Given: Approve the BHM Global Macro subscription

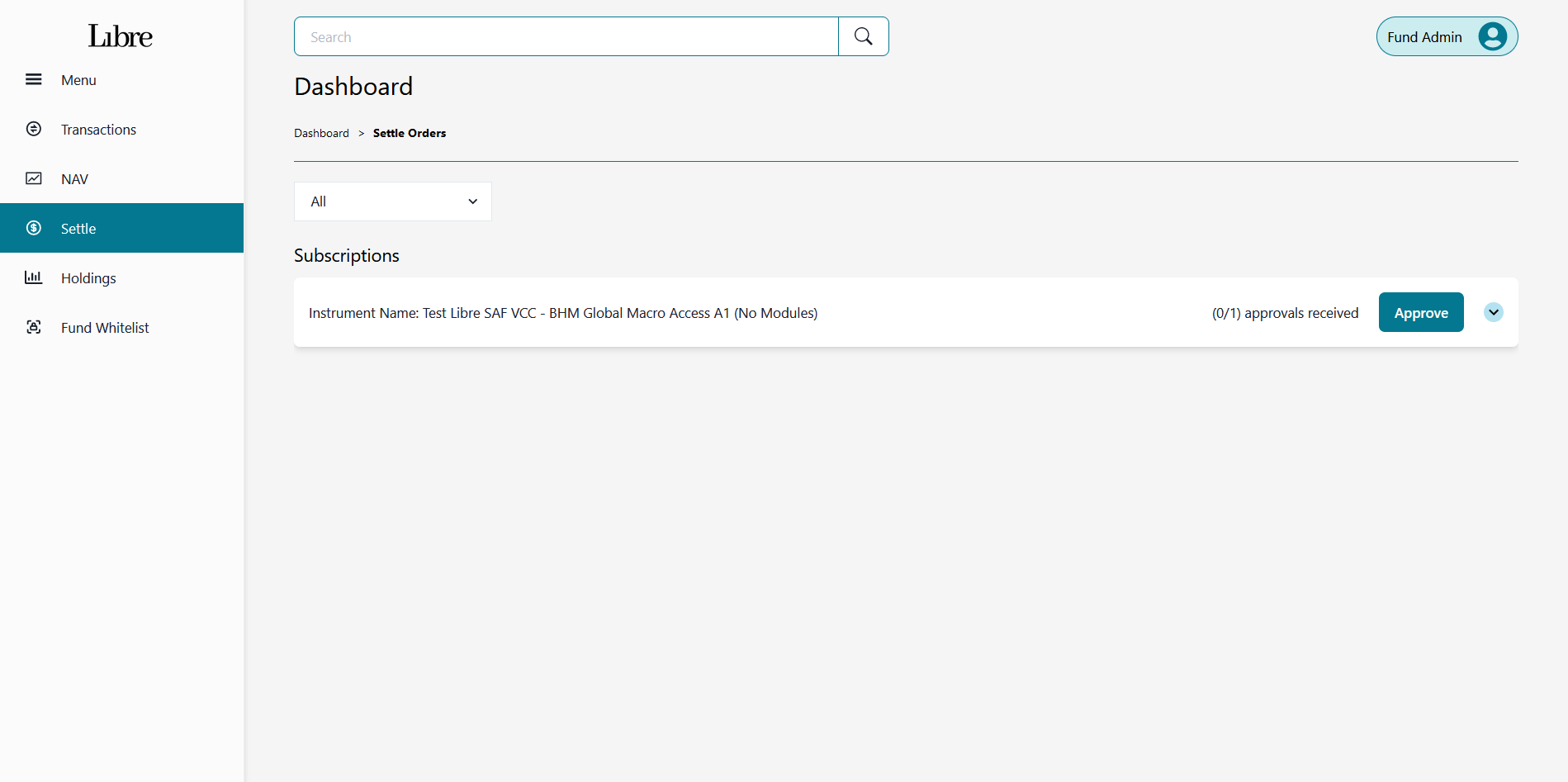Looking at the screenshot, I should (x=1420, y=313).
